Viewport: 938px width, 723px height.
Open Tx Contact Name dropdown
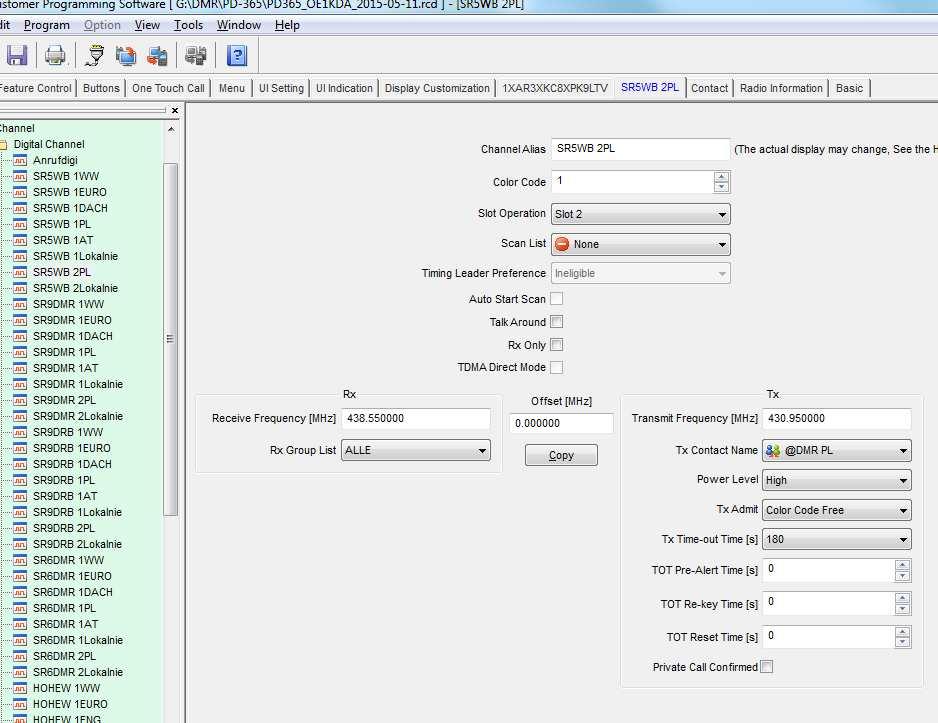coord(837,450)
